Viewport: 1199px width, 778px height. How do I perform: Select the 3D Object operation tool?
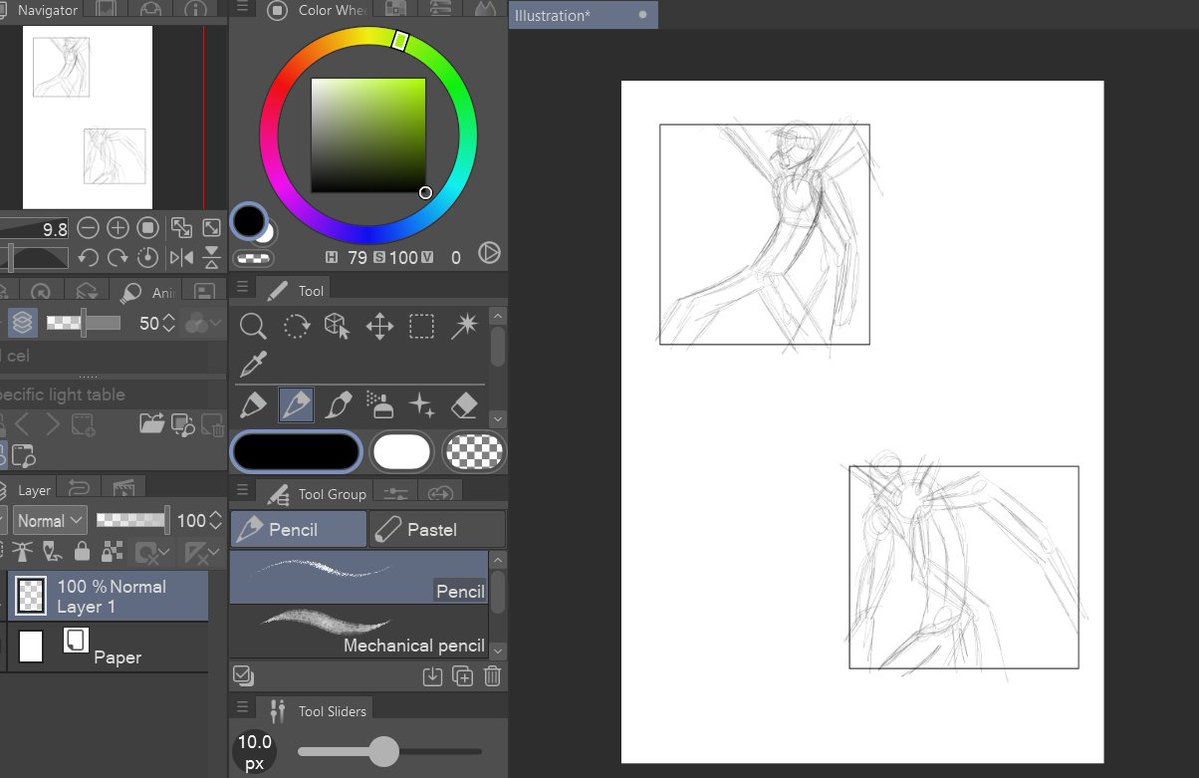[337, 327]
